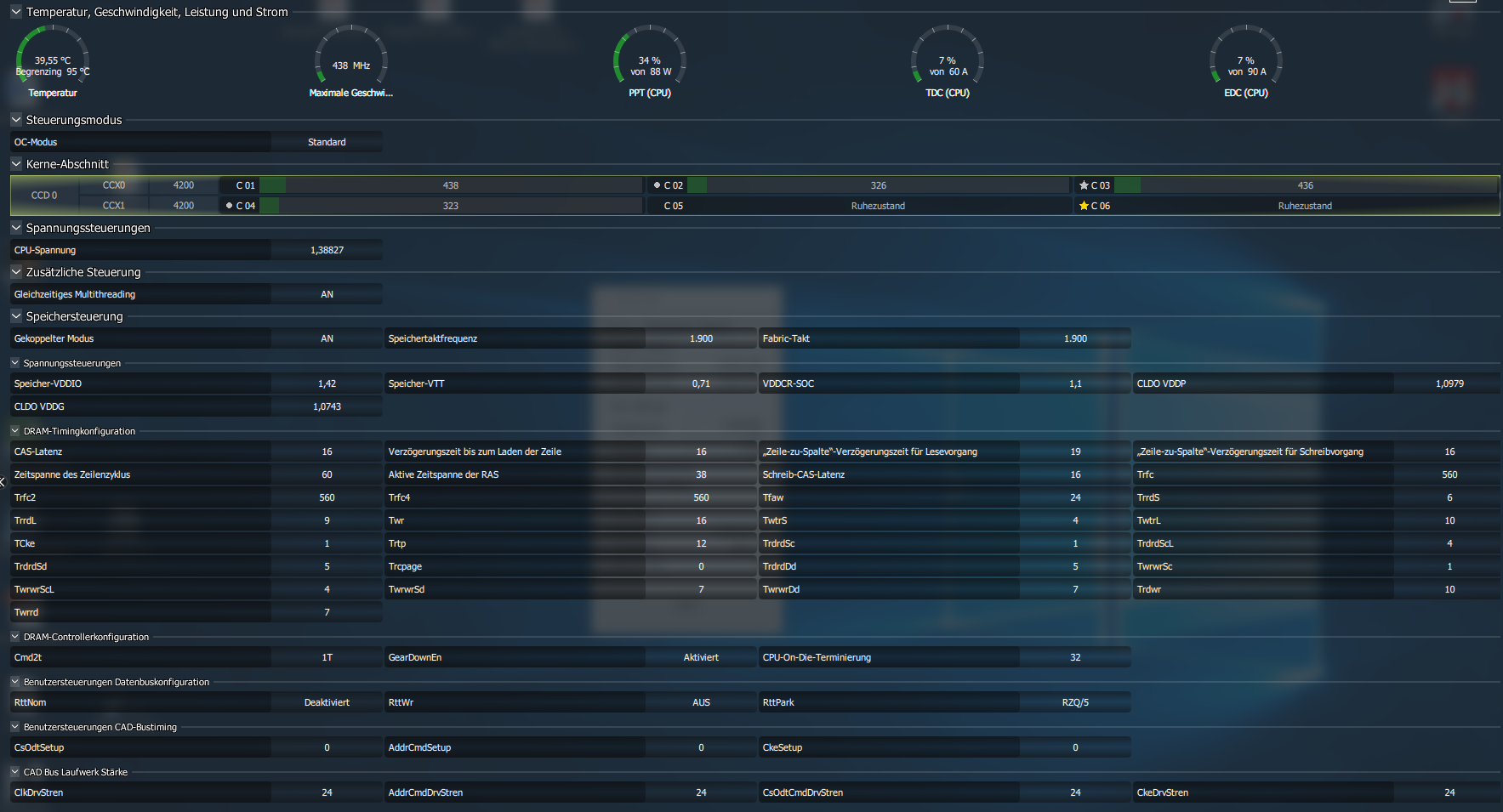Click the dot marker beside core C 04

click(229, 206)
